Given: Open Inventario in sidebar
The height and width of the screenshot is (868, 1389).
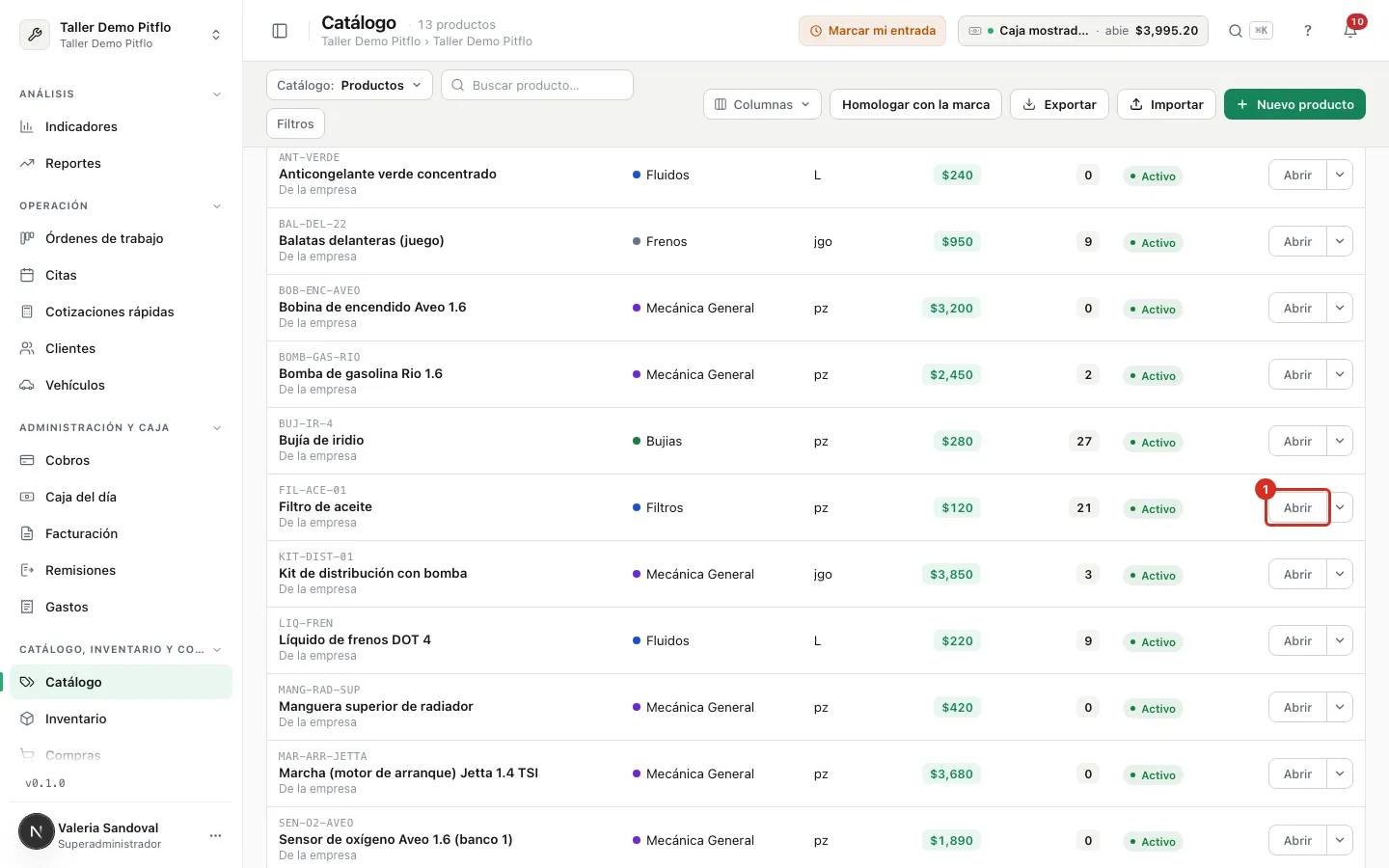Looking at the screenshot, I should click(x=121, y=719).
